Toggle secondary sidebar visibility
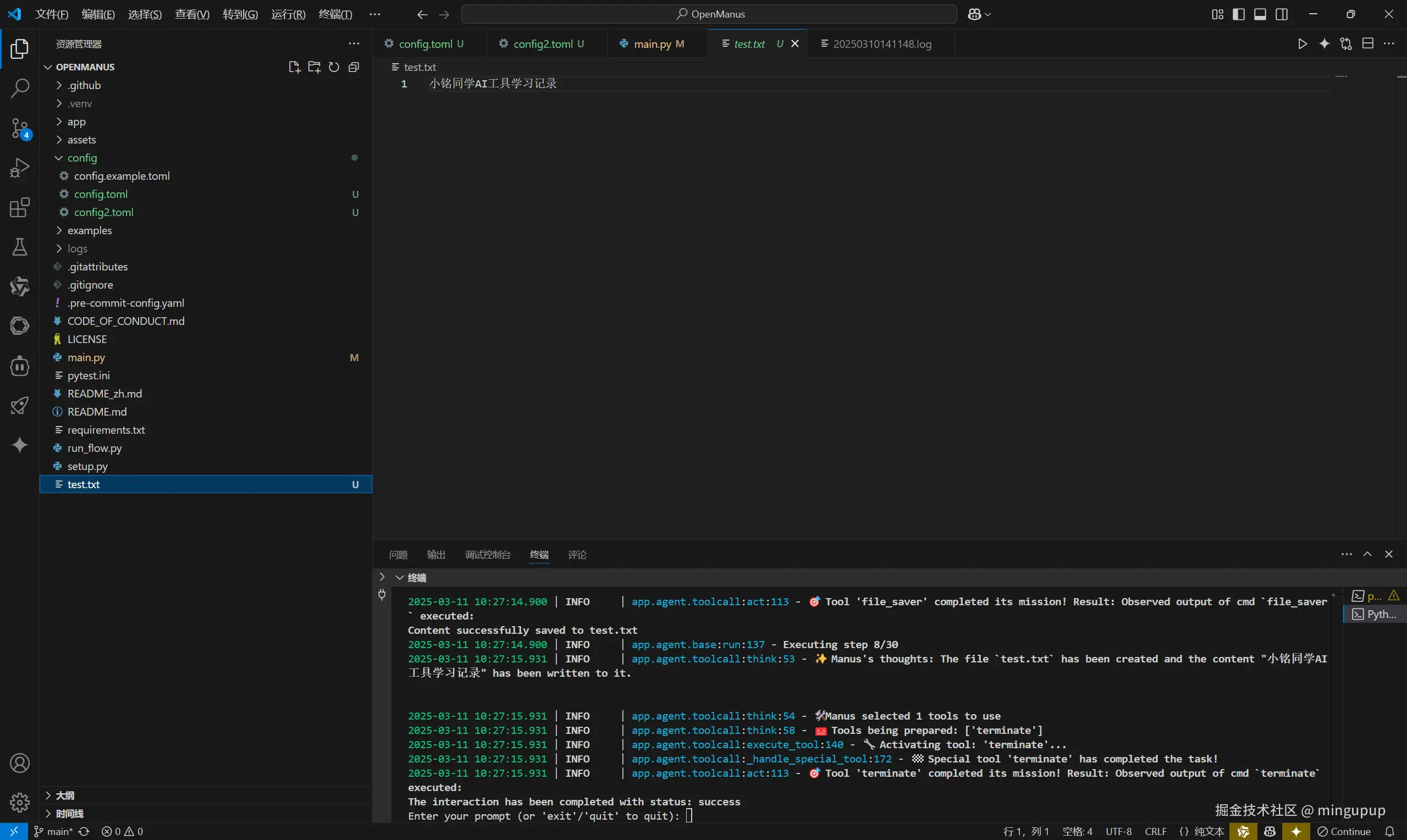 (x=1281, y=14)
